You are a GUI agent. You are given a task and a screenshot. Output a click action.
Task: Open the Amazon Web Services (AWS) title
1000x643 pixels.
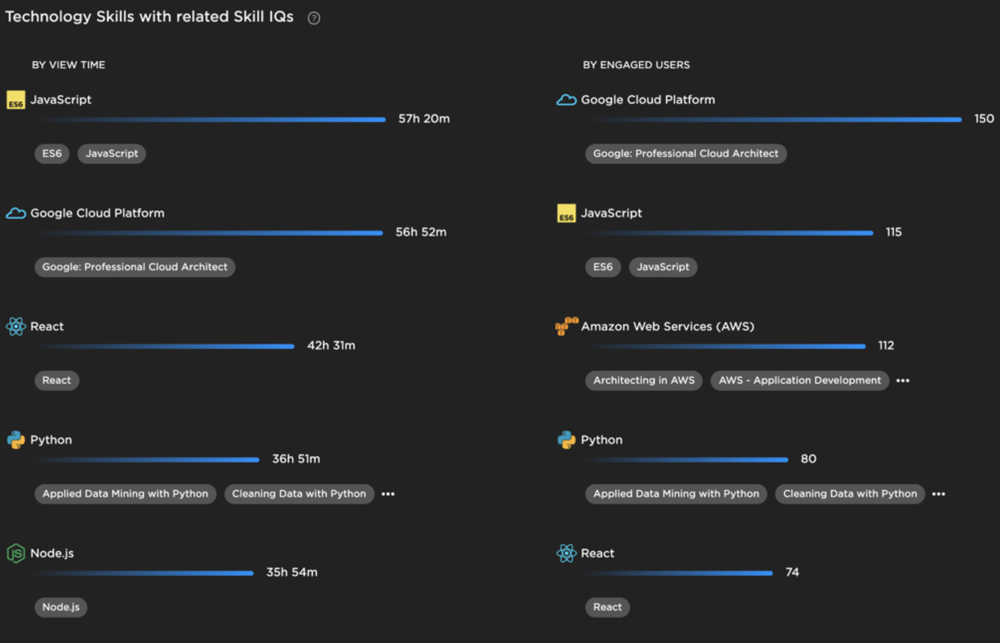(667, 327)
